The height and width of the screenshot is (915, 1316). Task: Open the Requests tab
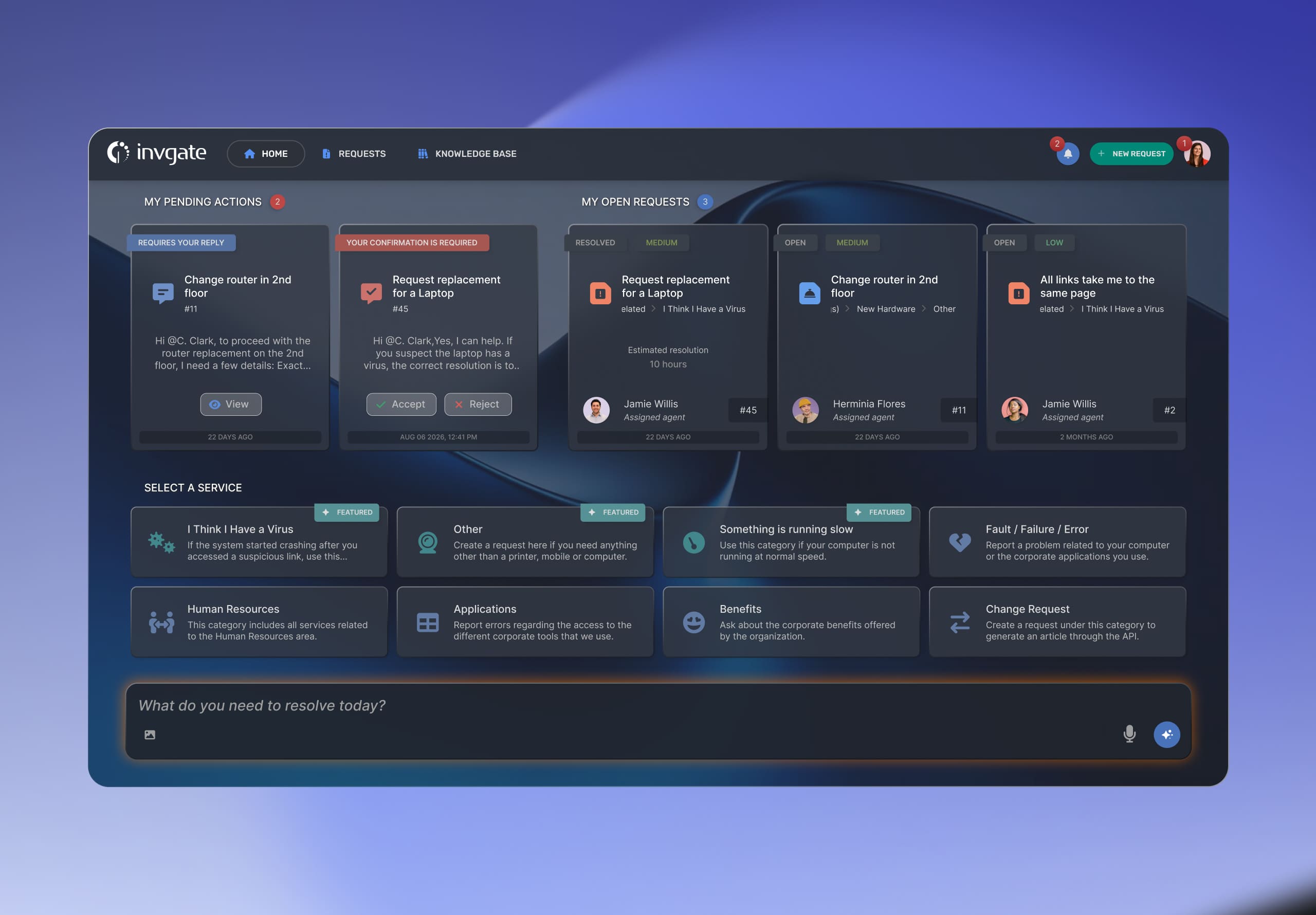click(x=354, y=154)
